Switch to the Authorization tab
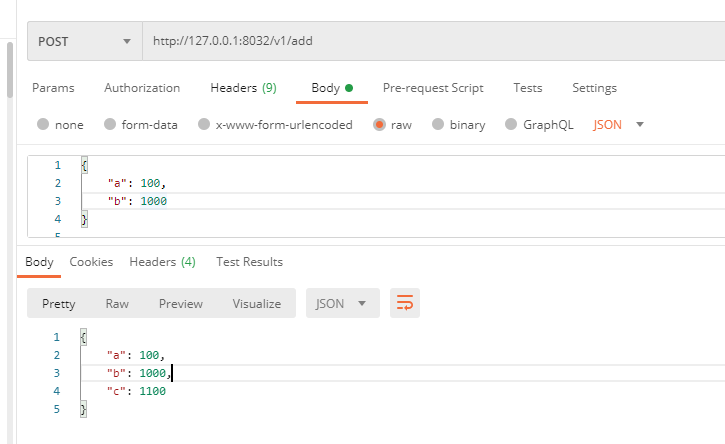 pyautogui.click(x=142, y=88)
